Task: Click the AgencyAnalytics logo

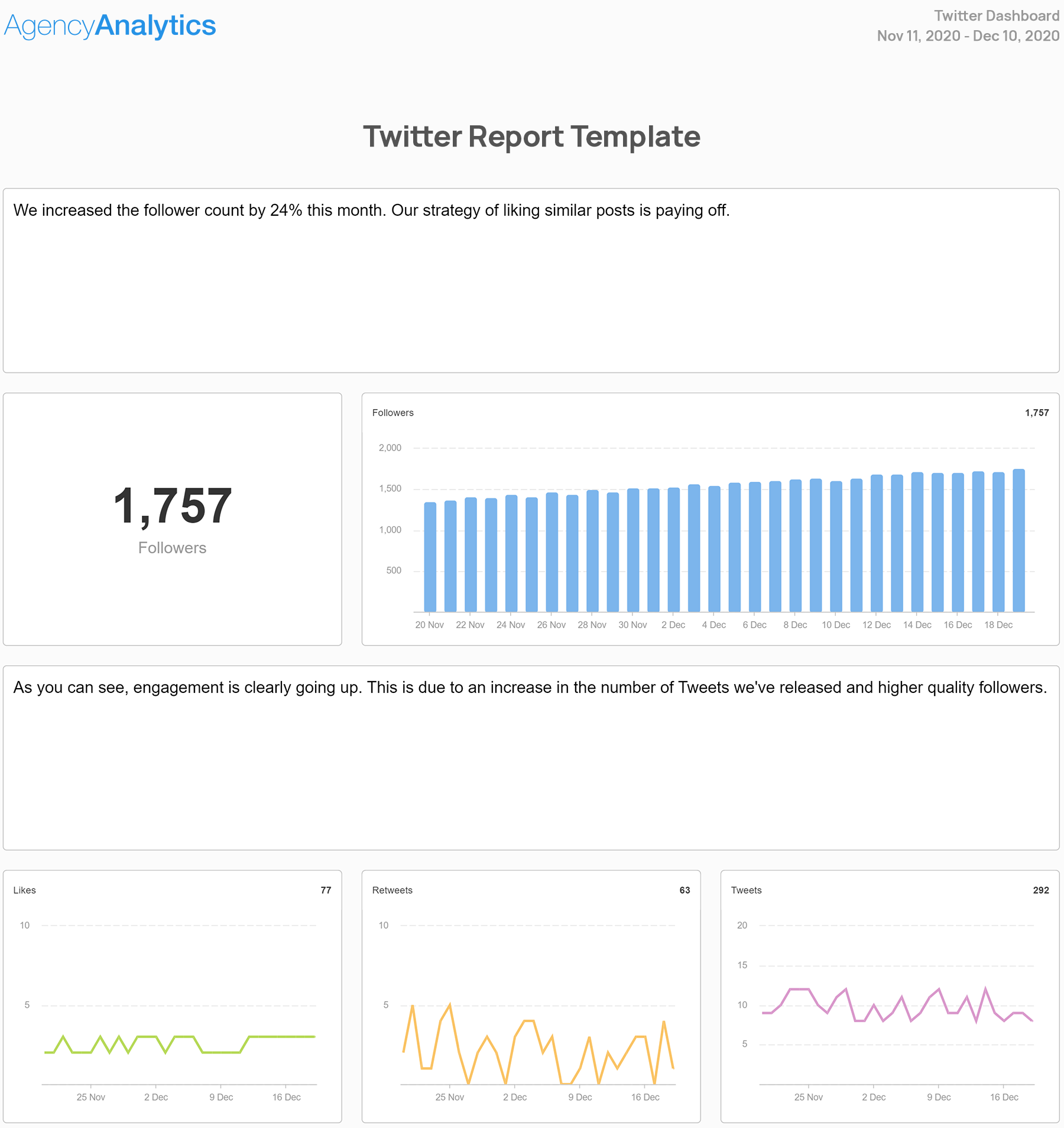Action: click(110, 25)
